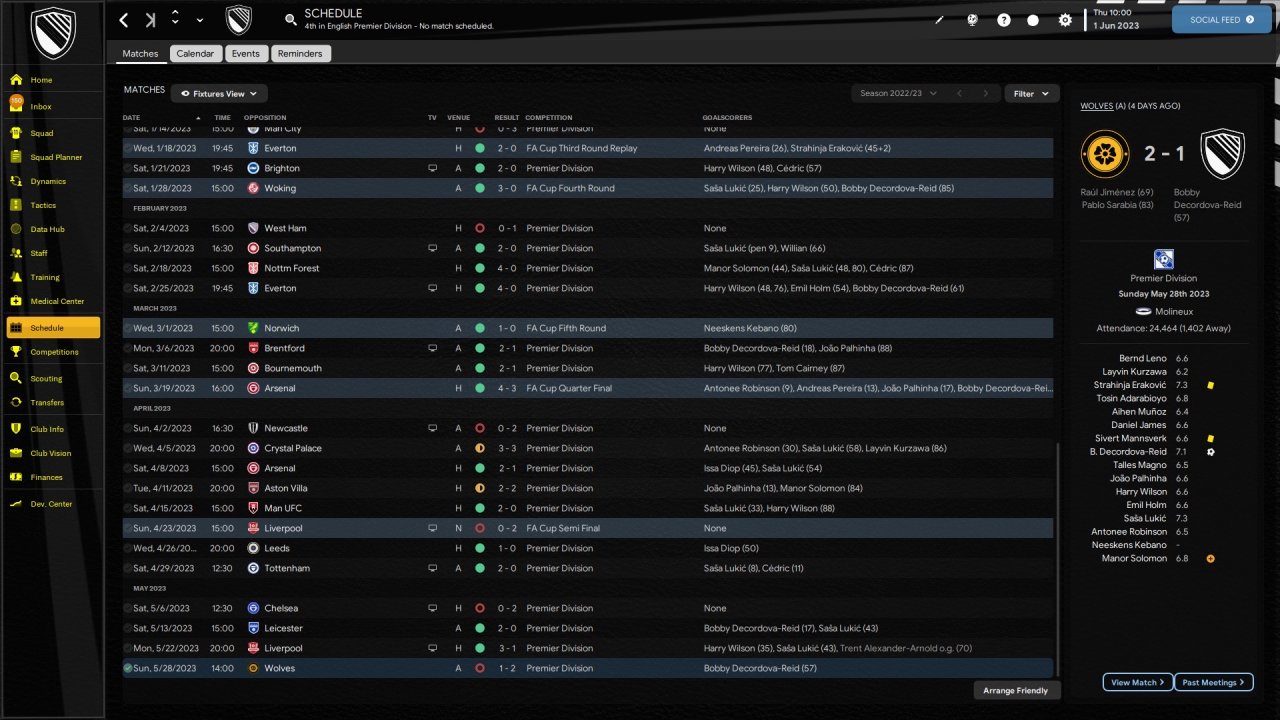The width and height of the screenshot is (1280, 720).
Task: Go to the next season with the right arrow
Action: (x=985, y=93)
